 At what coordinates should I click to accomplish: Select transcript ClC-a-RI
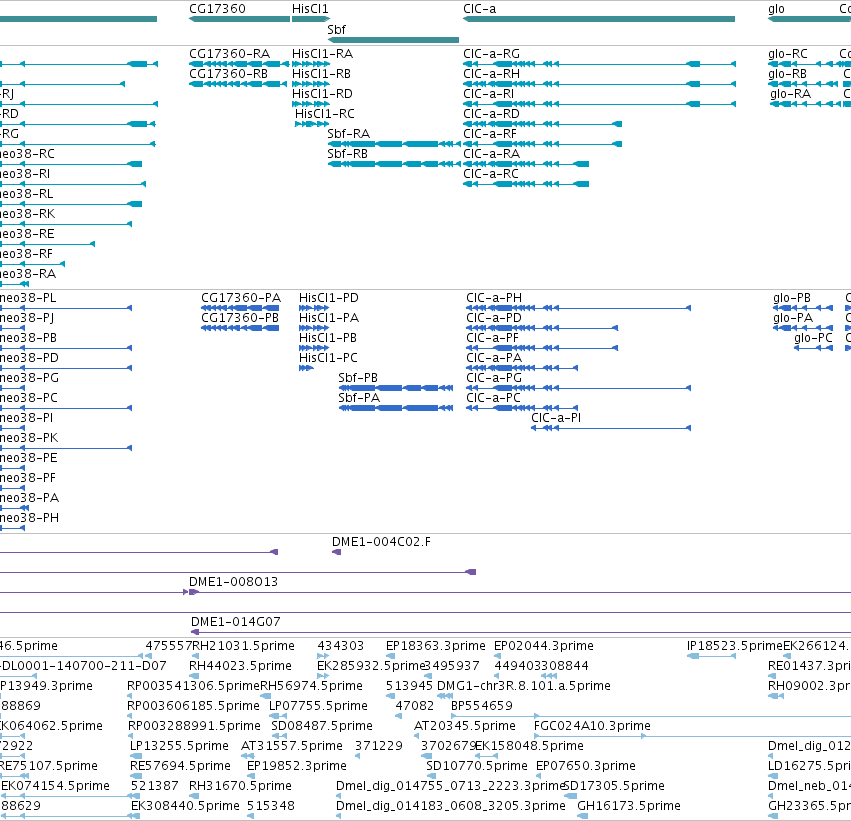click(599, 104)
